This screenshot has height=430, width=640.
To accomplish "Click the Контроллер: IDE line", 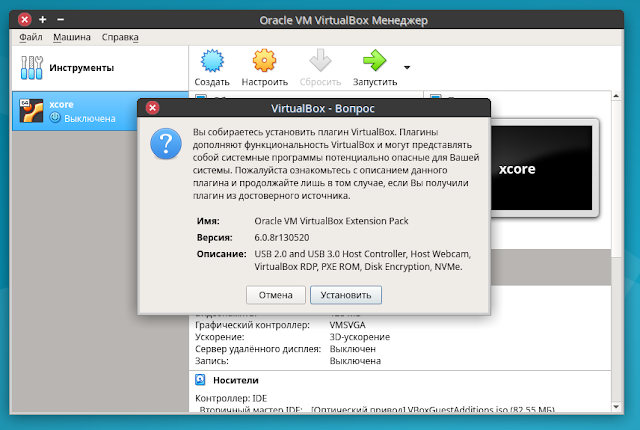I will point(231,398).
